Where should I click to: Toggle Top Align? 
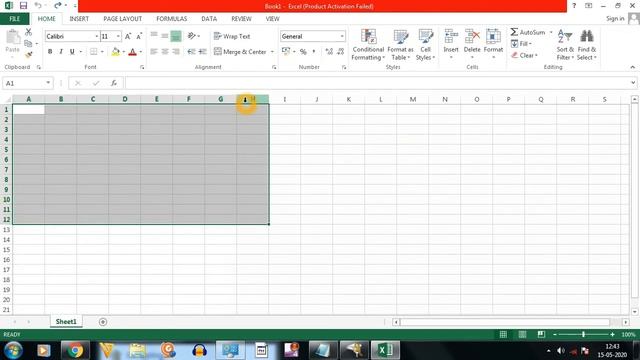click(153, 36)
